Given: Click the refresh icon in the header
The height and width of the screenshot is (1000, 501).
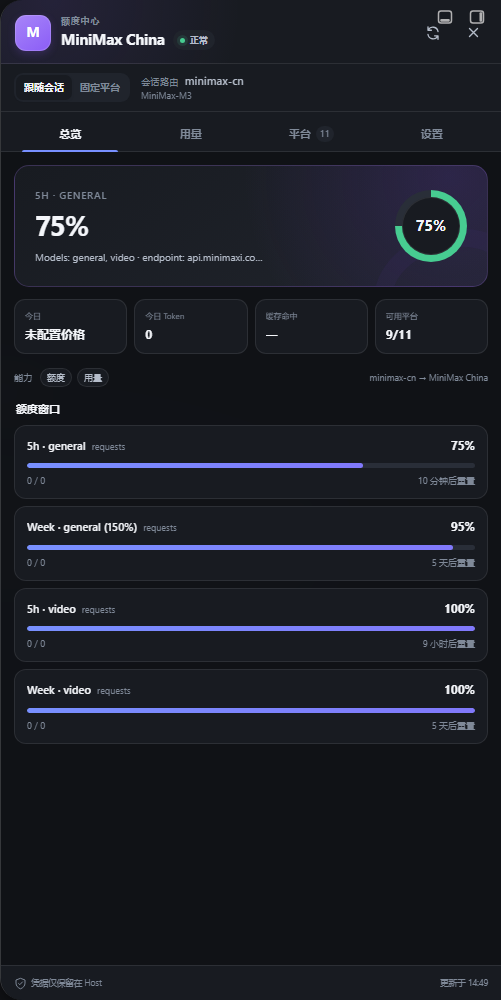Looking at the screenshot, I should click(433, 33).
